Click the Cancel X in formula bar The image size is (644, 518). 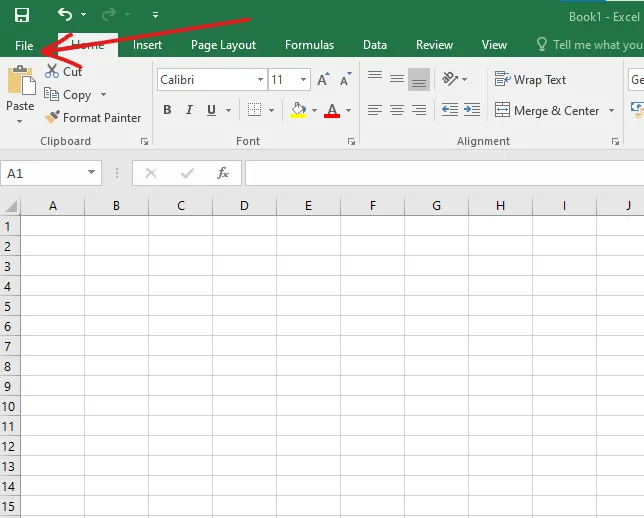pos(151,173)
